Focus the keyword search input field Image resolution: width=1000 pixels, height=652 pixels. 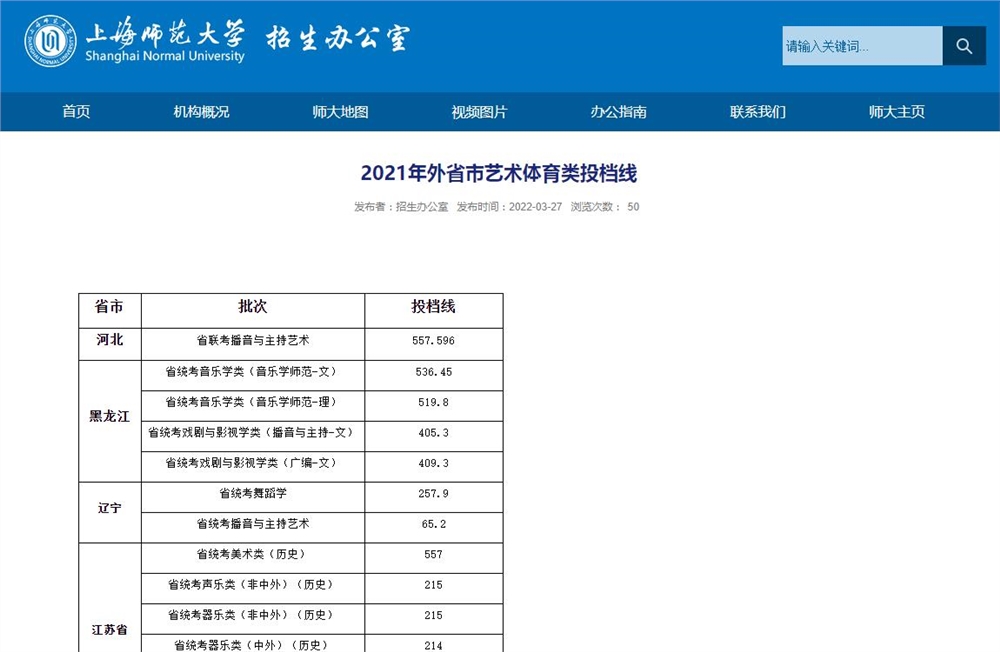(862, 46)
